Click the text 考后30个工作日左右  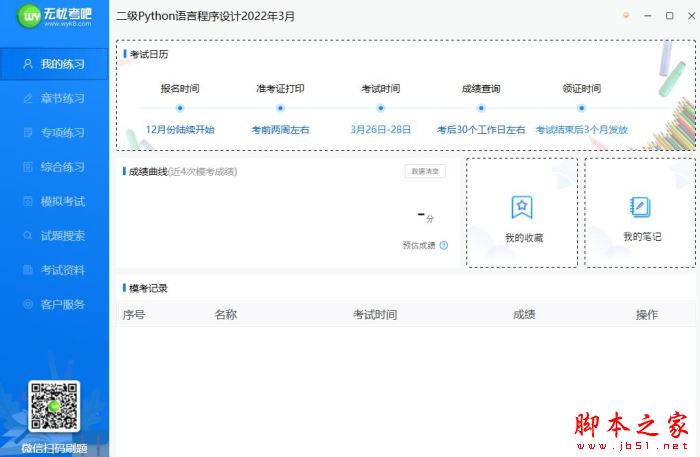(x=481, y=130)
